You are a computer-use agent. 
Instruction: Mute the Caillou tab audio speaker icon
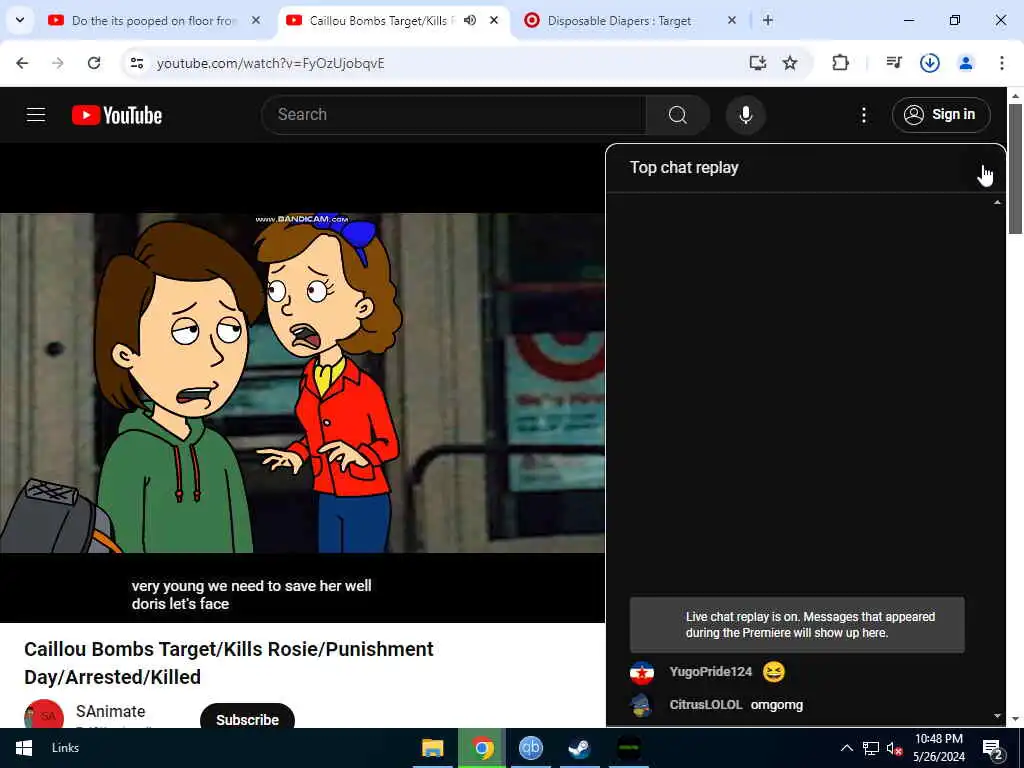click(470, 20)
